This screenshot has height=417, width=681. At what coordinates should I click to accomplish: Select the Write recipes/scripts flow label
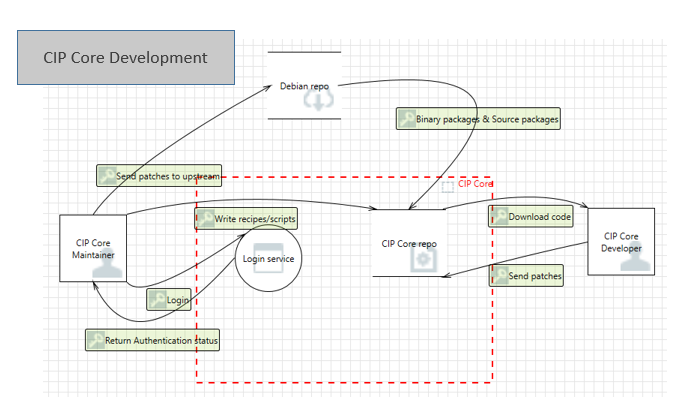coord(246,218)
